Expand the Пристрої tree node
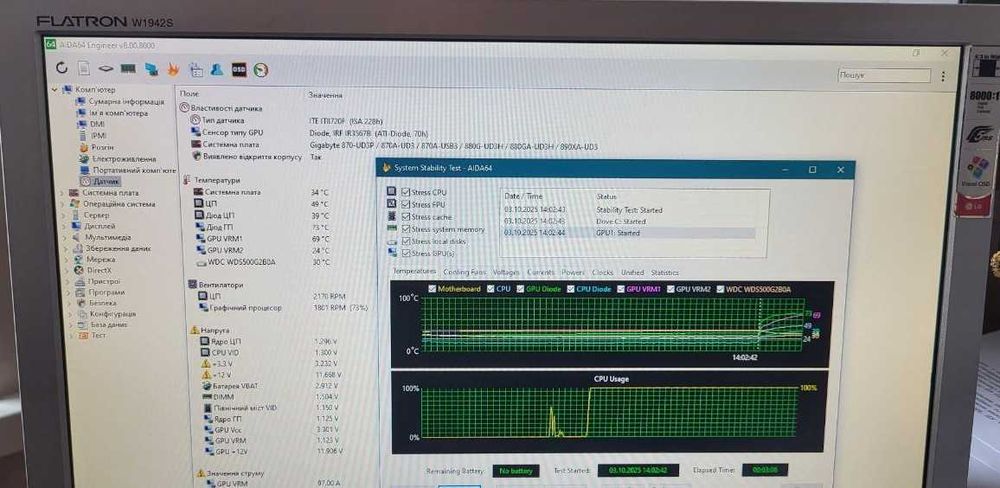This screenshot has width=1000, height=488. 67,281
